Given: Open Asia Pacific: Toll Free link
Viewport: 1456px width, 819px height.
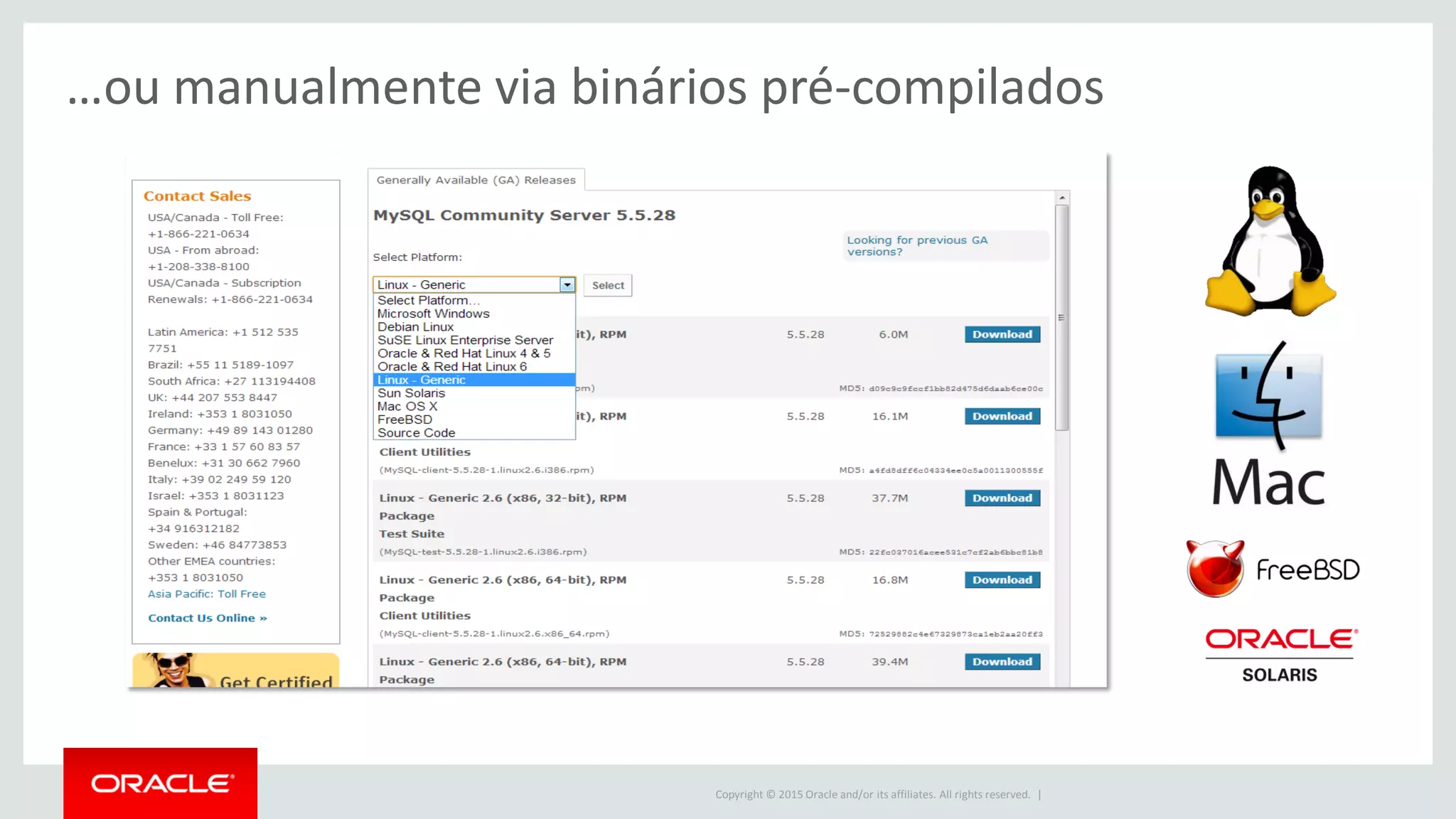Looking at the screenshot, I should point(207,594).
